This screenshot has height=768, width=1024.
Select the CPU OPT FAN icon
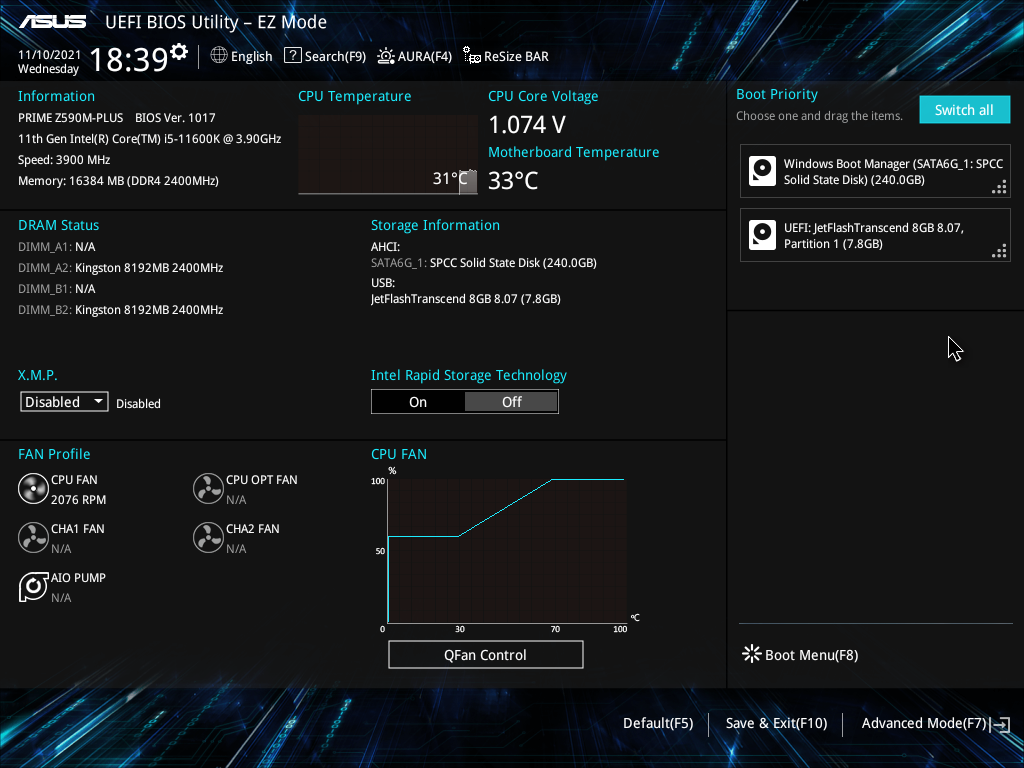[x=208, y=488]
